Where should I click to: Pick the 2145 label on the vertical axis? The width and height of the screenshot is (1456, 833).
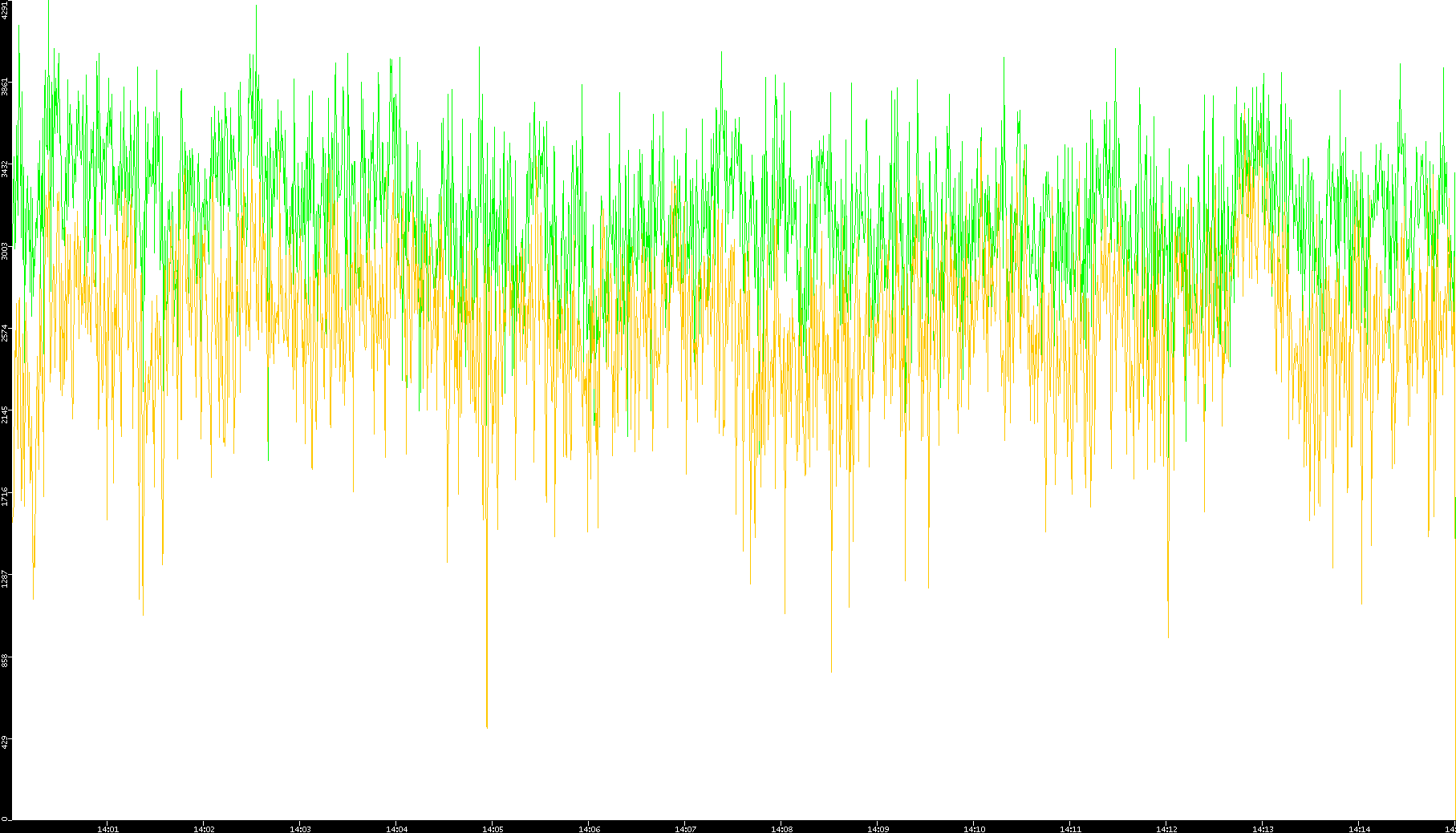pyautogui.click(x=6, y=414)
